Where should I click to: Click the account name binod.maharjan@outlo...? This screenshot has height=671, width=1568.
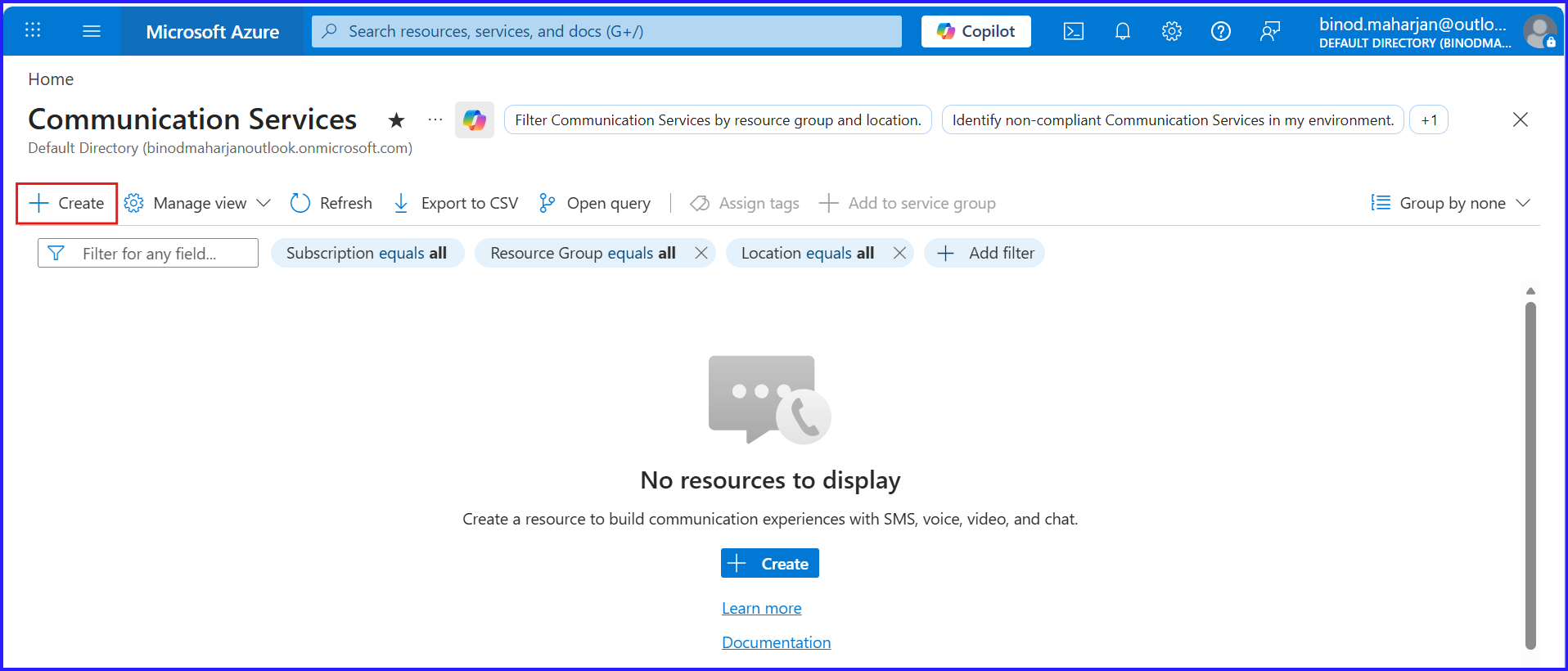(x=1413, y=24)
